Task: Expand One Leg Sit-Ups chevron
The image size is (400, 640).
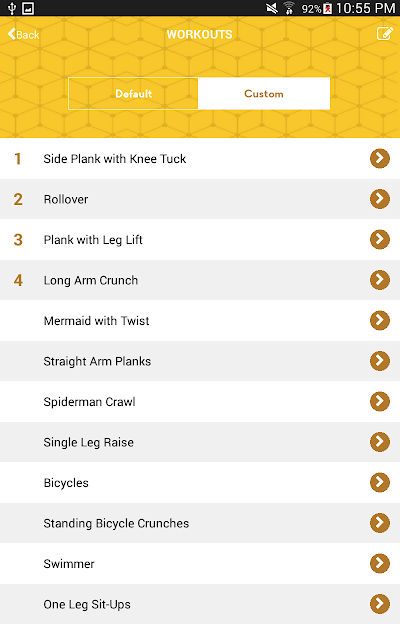Action: pyautogui.click(x=380, y=604)
